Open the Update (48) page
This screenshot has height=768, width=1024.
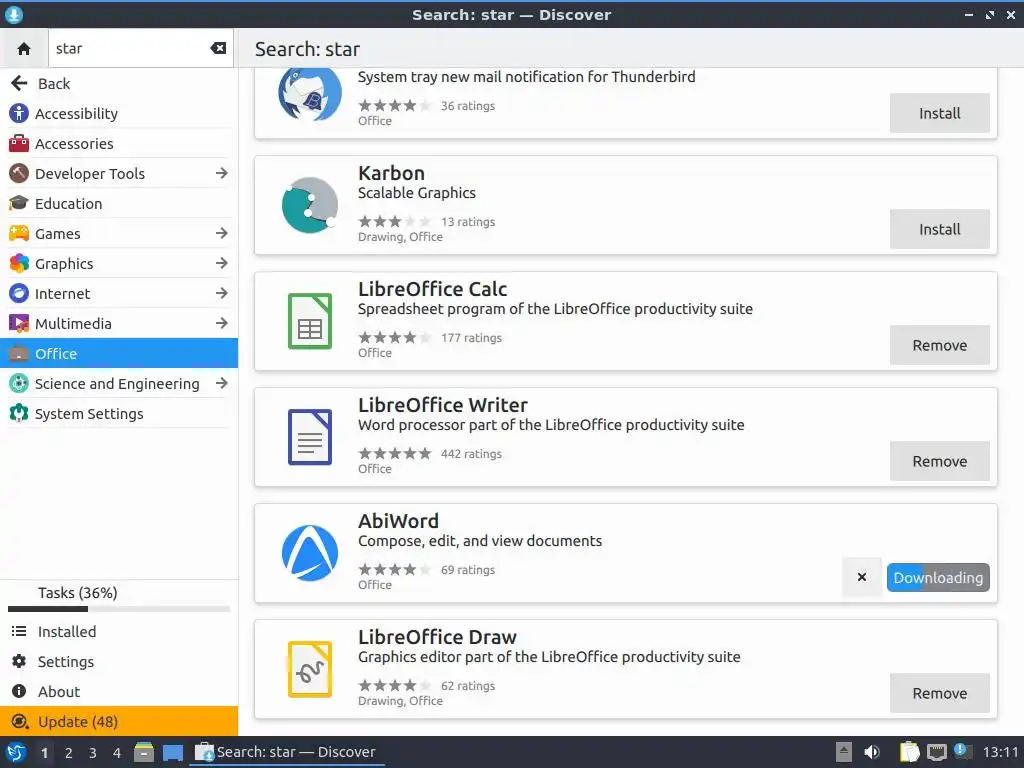(x=119, y=722)
